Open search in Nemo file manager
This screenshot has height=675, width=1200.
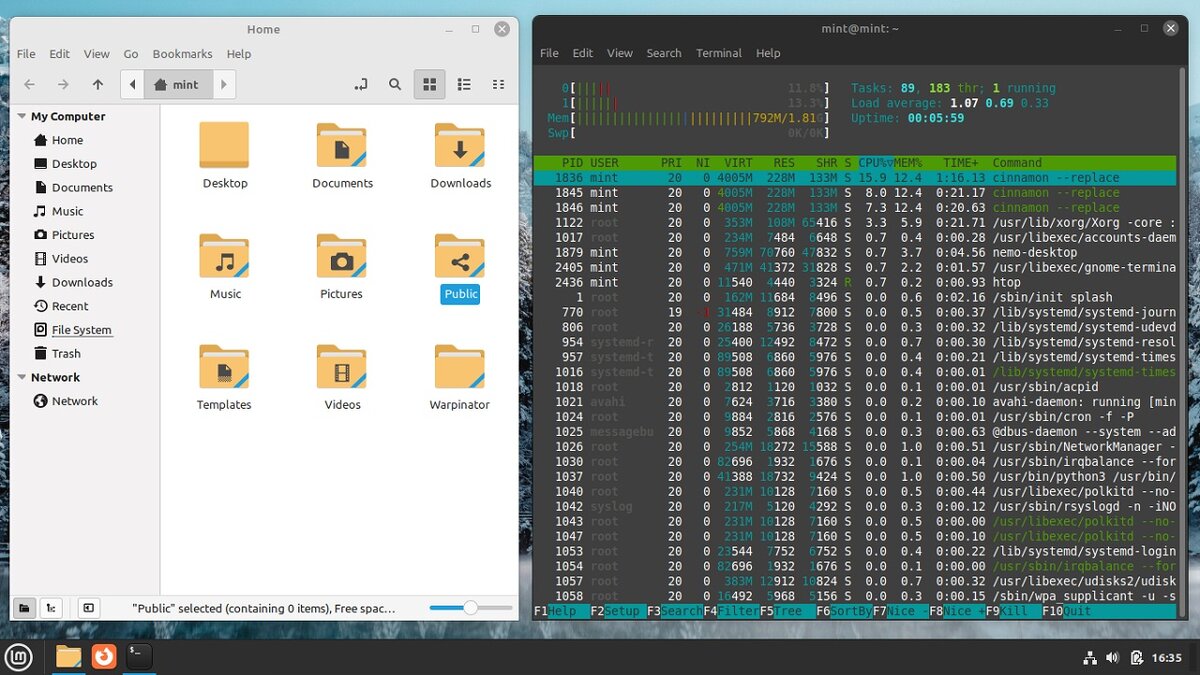pos(395,85)
